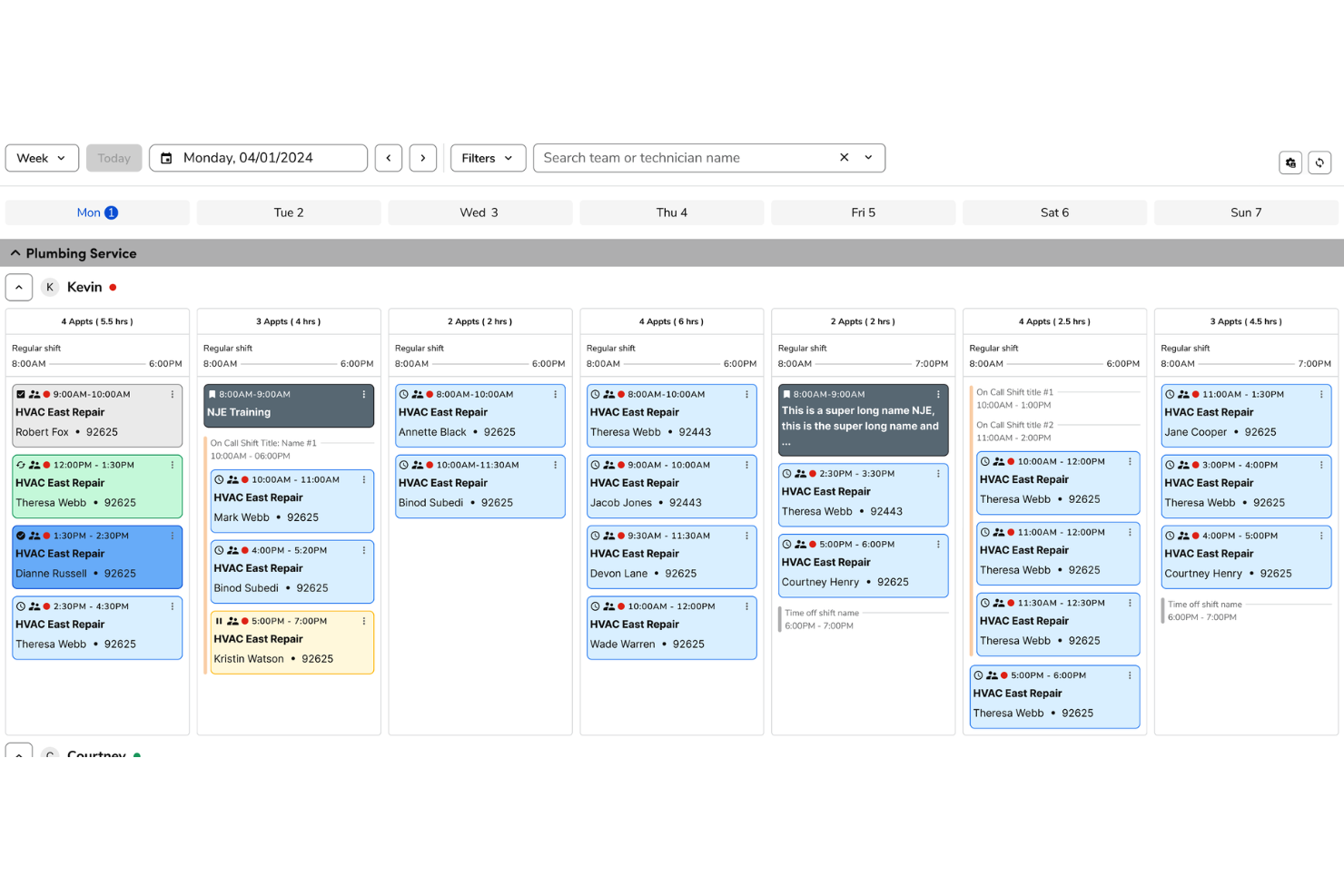The width and height of the screenshot is (1344, 896).
Task: Open the kebab menu on Courtney Henry's Friday appointment
Action: (939, 544)
